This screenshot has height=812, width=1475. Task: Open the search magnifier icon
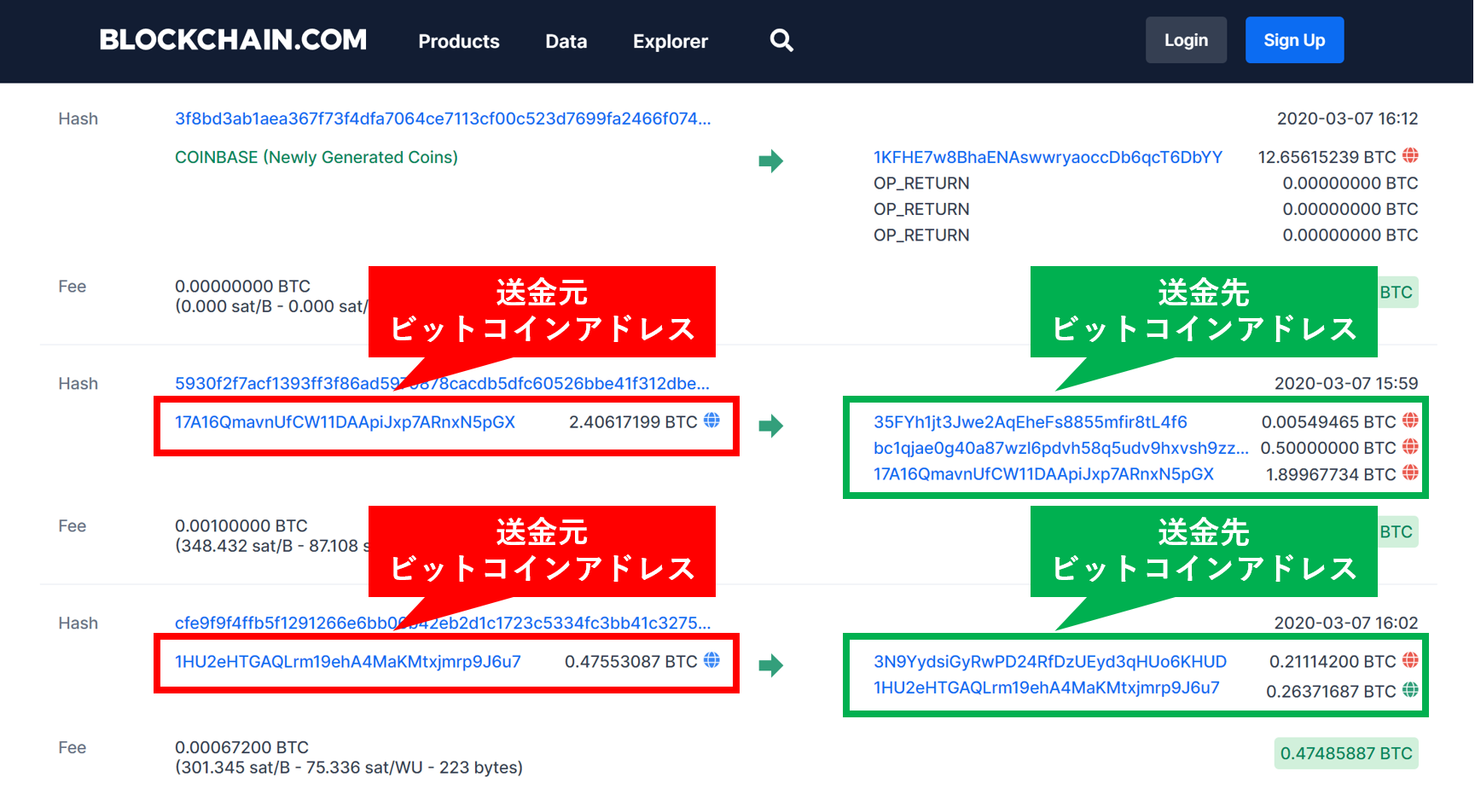click(781, 40)
